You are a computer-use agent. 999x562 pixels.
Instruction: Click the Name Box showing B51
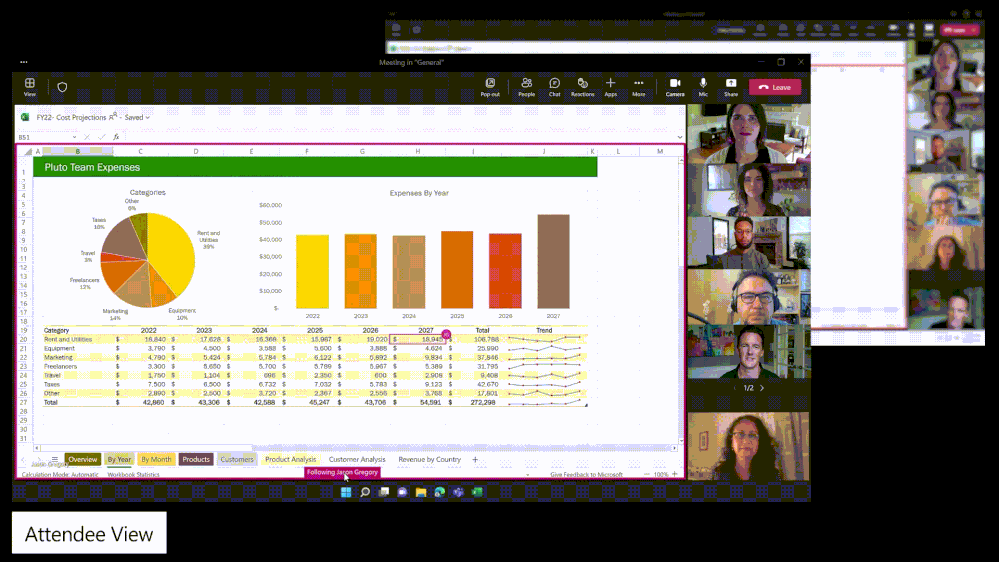[43, 137]
